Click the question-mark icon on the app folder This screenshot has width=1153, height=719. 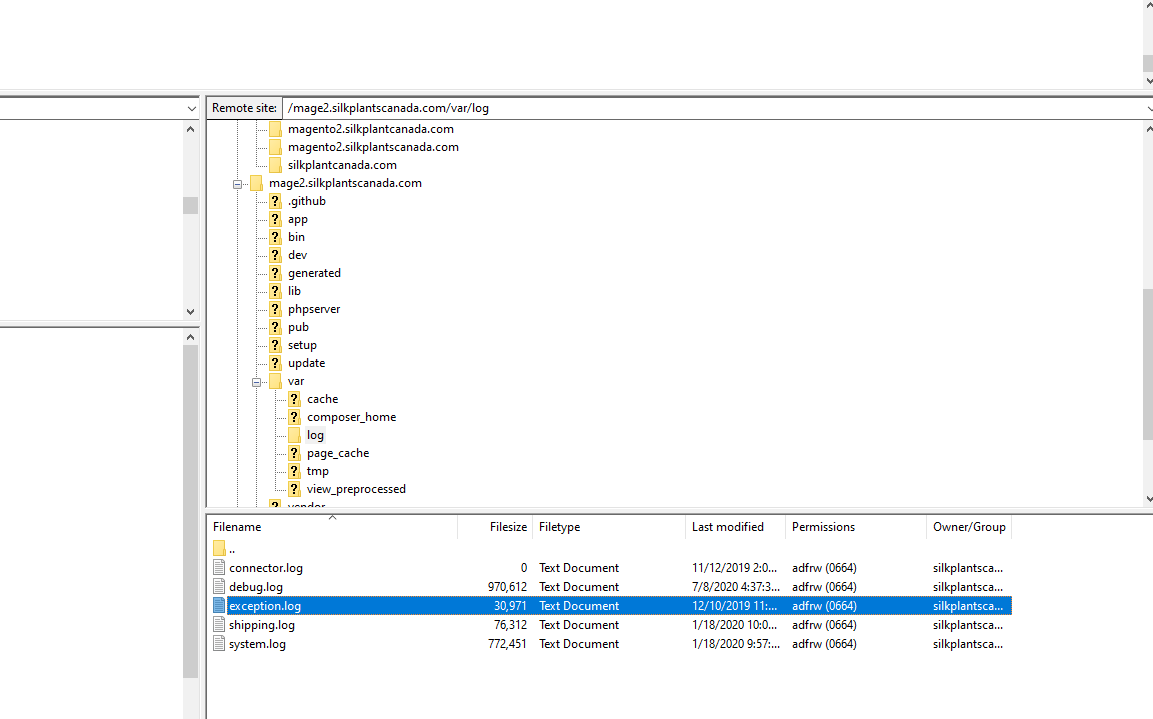275,218
